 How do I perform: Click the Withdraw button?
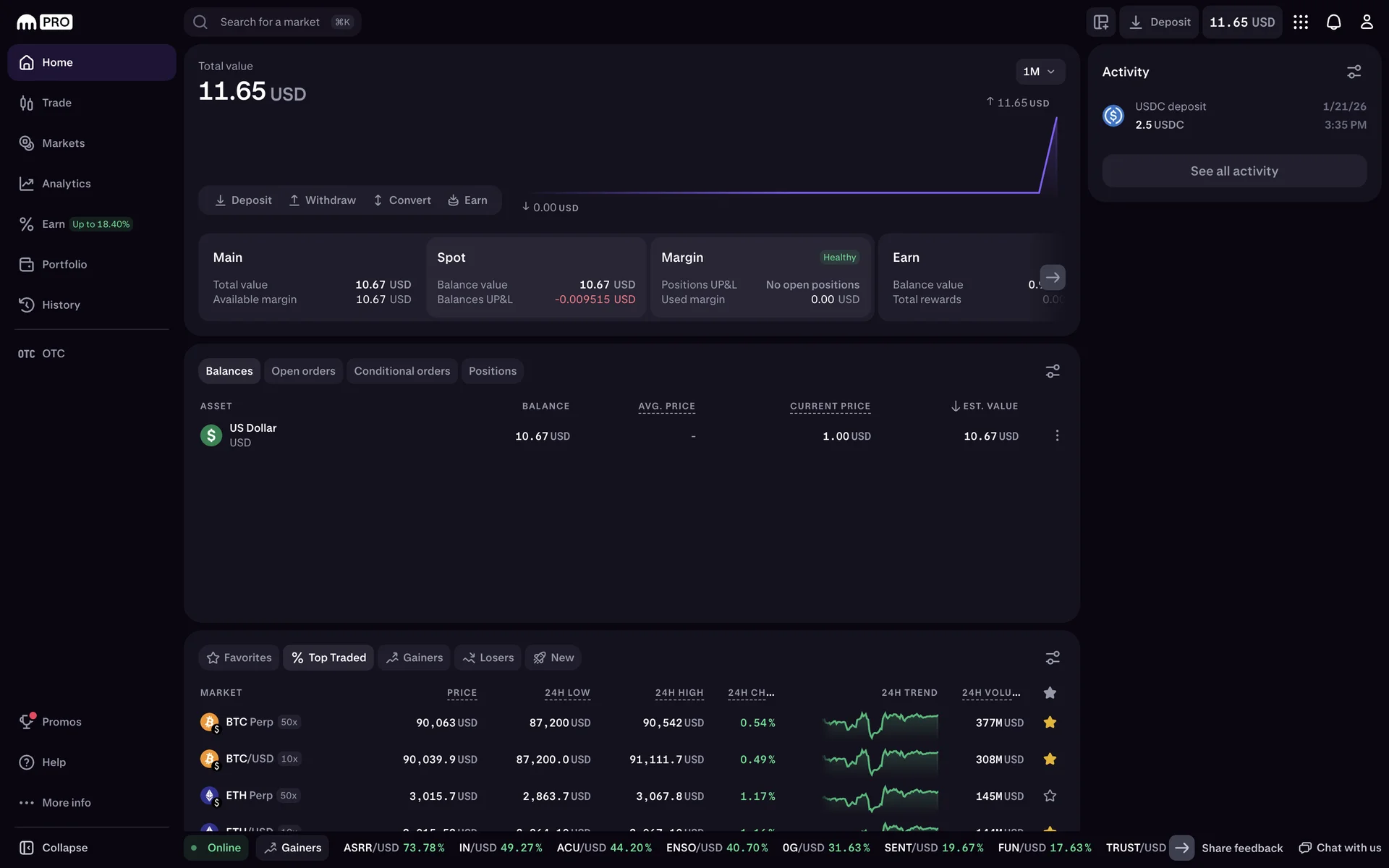[323, 200]
